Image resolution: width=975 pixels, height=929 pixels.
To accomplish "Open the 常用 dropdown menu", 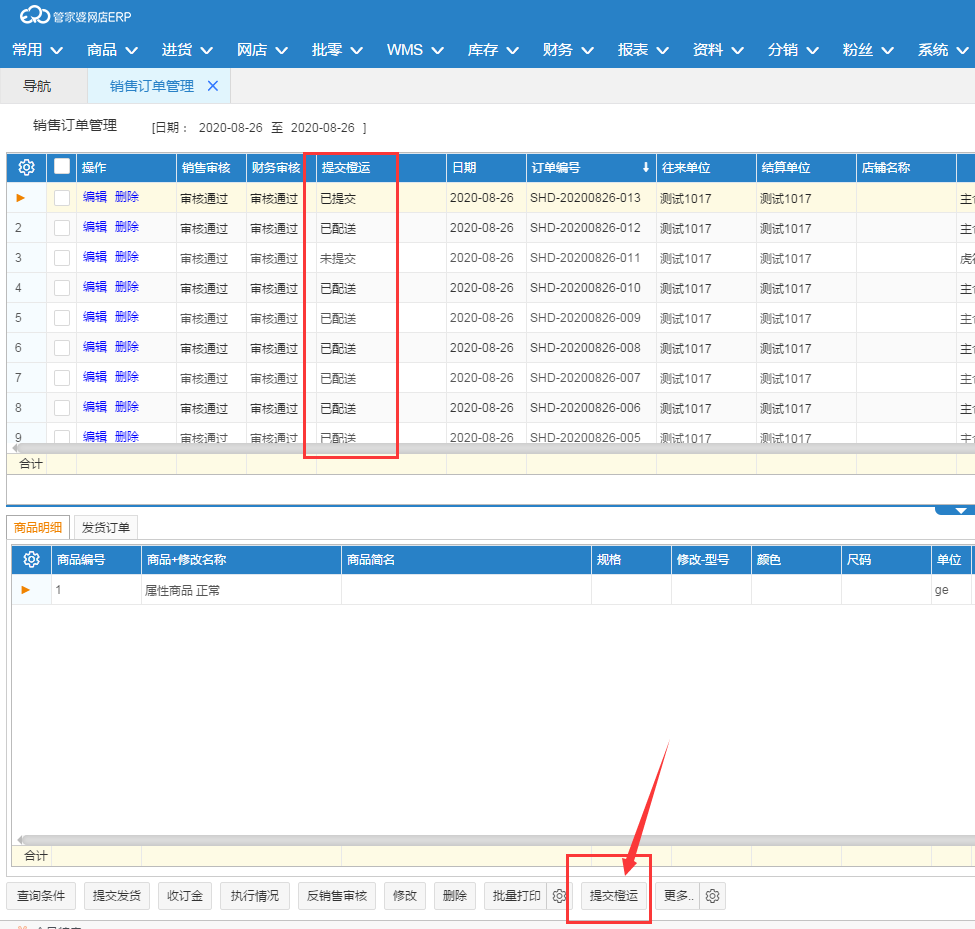I will coord(37,50).
